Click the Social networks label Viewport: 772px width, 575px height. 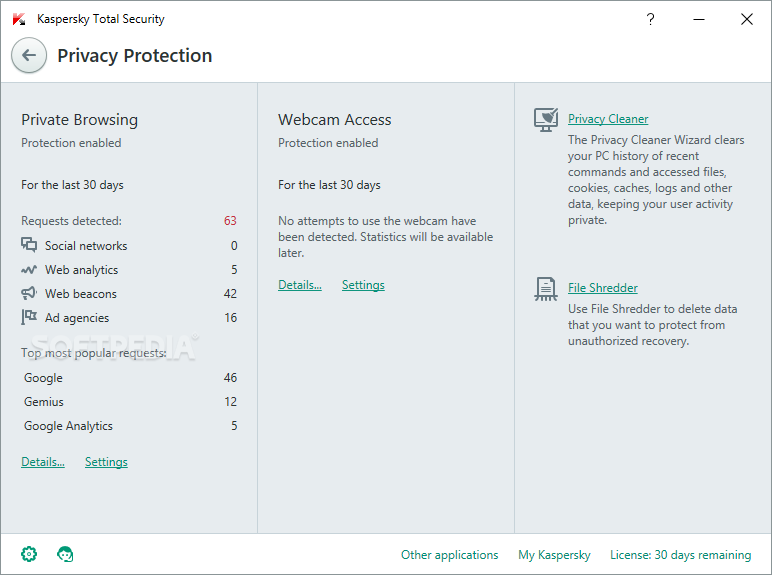tap(86, 246)
